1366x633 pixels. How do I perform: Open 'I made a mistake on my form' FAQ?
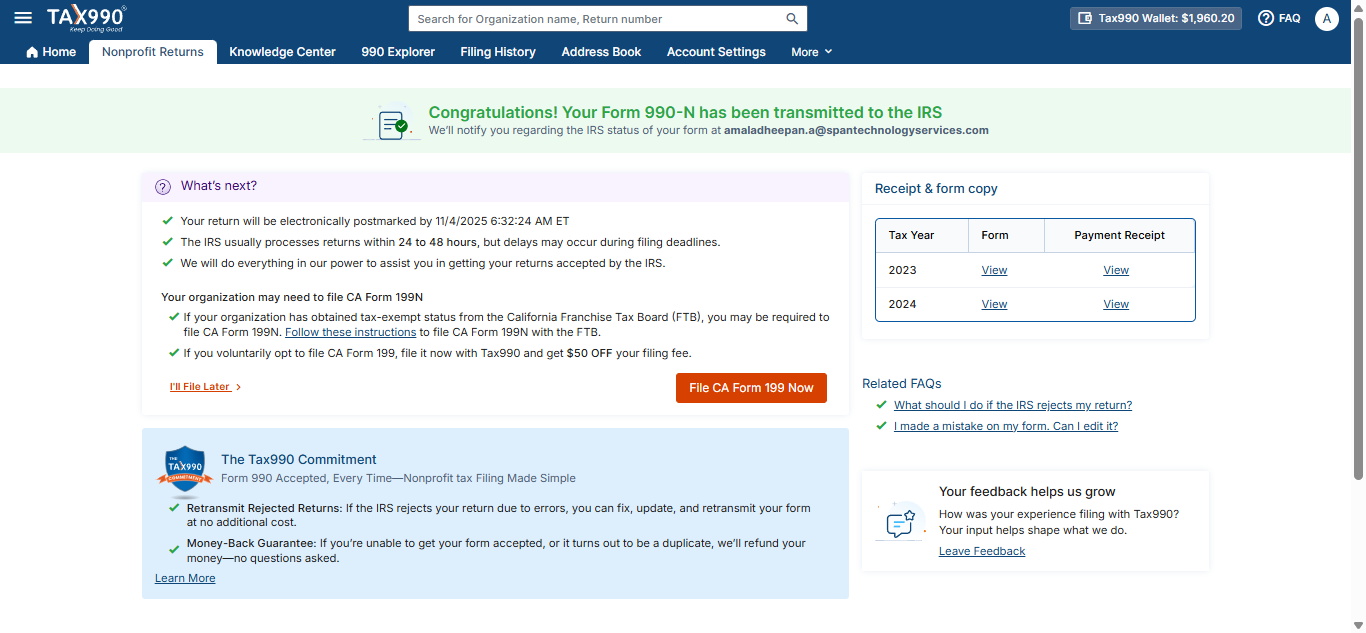tap(1006, 426)
